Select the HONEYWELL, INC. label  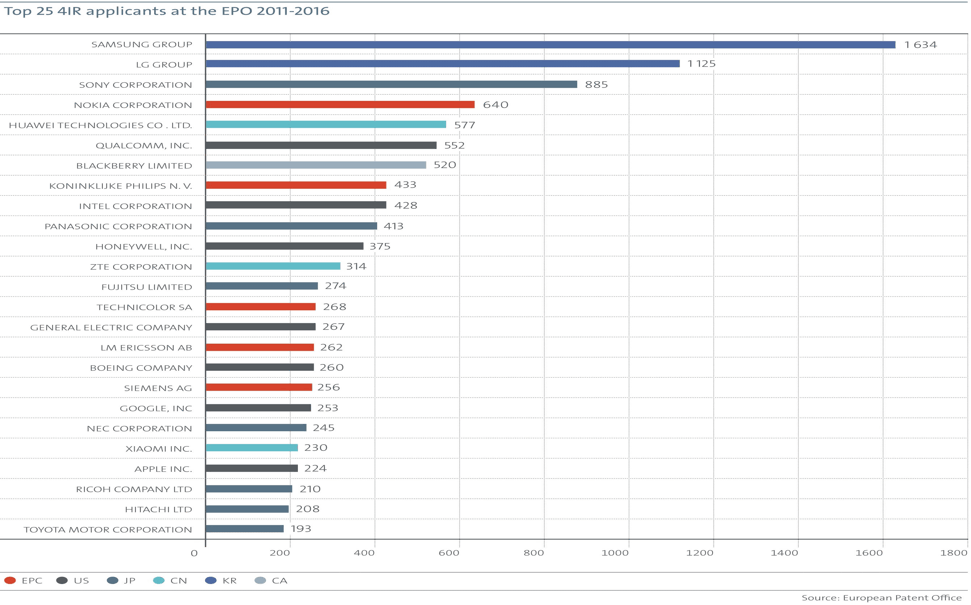[x=144, y=246]
